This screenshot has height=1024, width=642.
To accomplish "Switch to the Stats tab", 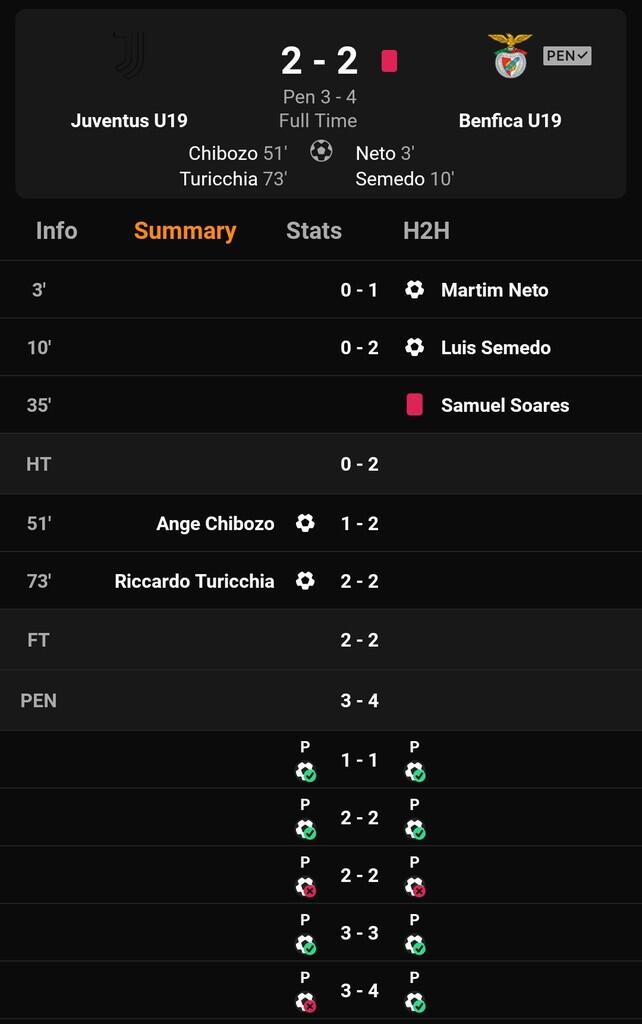I will click(x=314, y=231).
